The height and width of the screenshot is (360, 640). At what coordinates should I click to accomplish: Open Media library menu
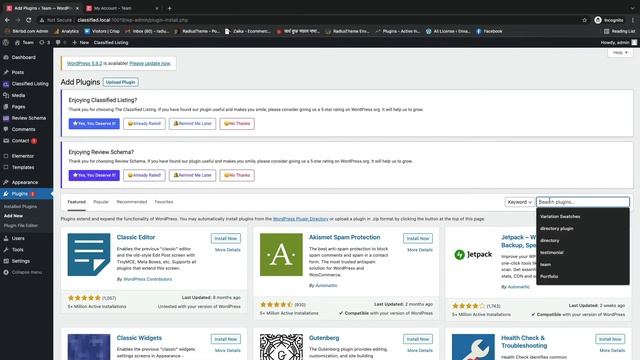pos(18,95)
